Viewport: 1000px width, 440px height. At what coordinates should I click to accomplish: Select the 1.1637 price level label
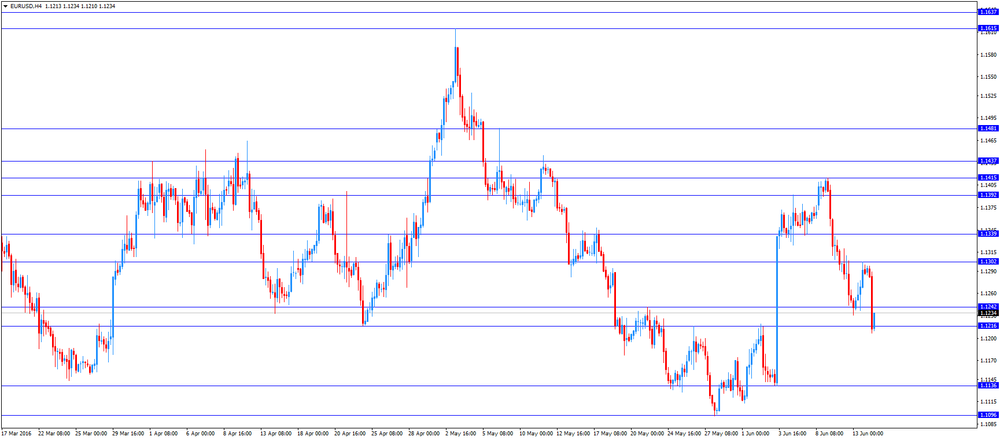click(988, 12)
